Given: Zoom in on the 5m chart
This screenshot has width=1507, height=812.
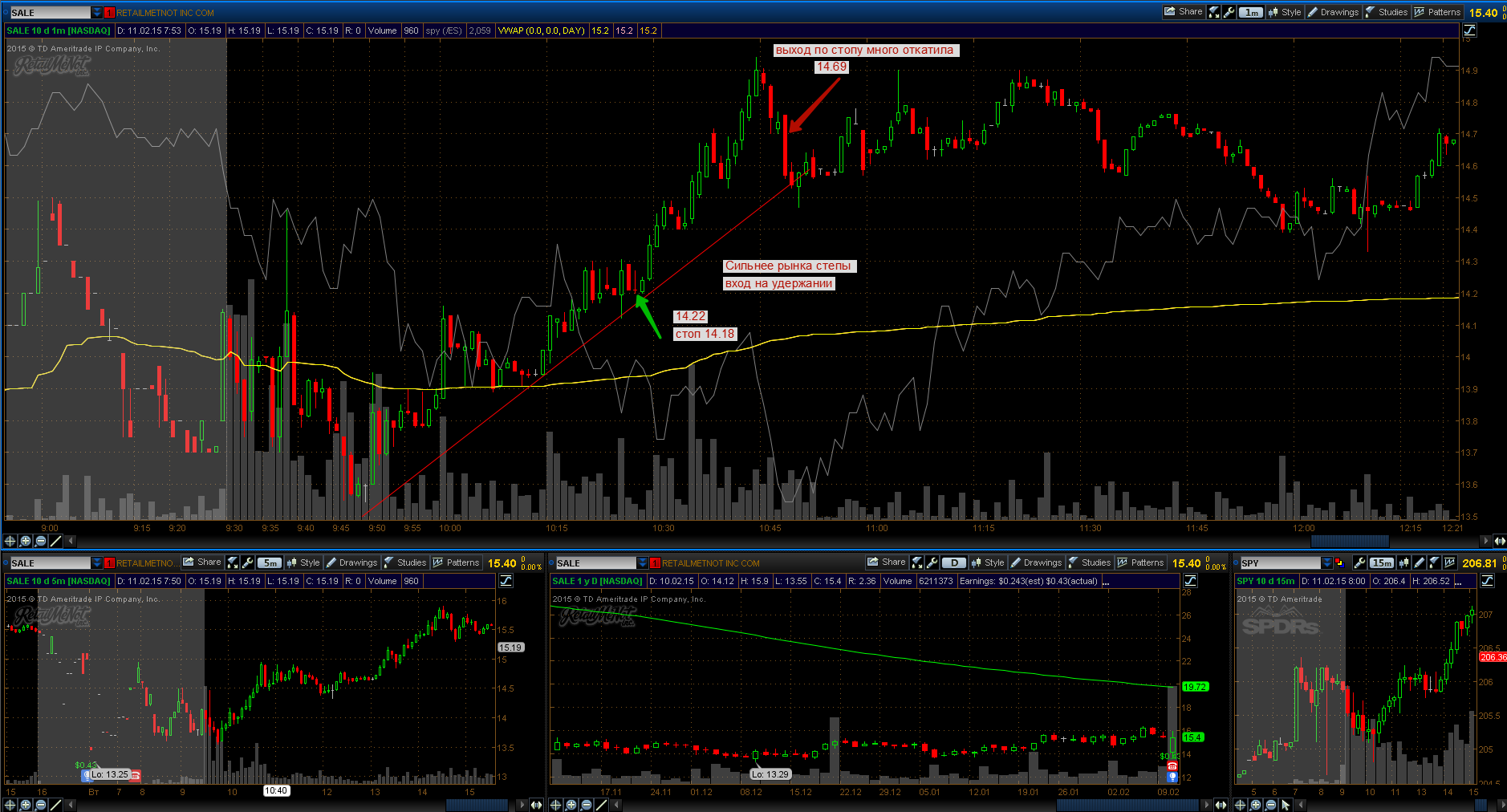Looking at the screenshot, I should point(26,805).
